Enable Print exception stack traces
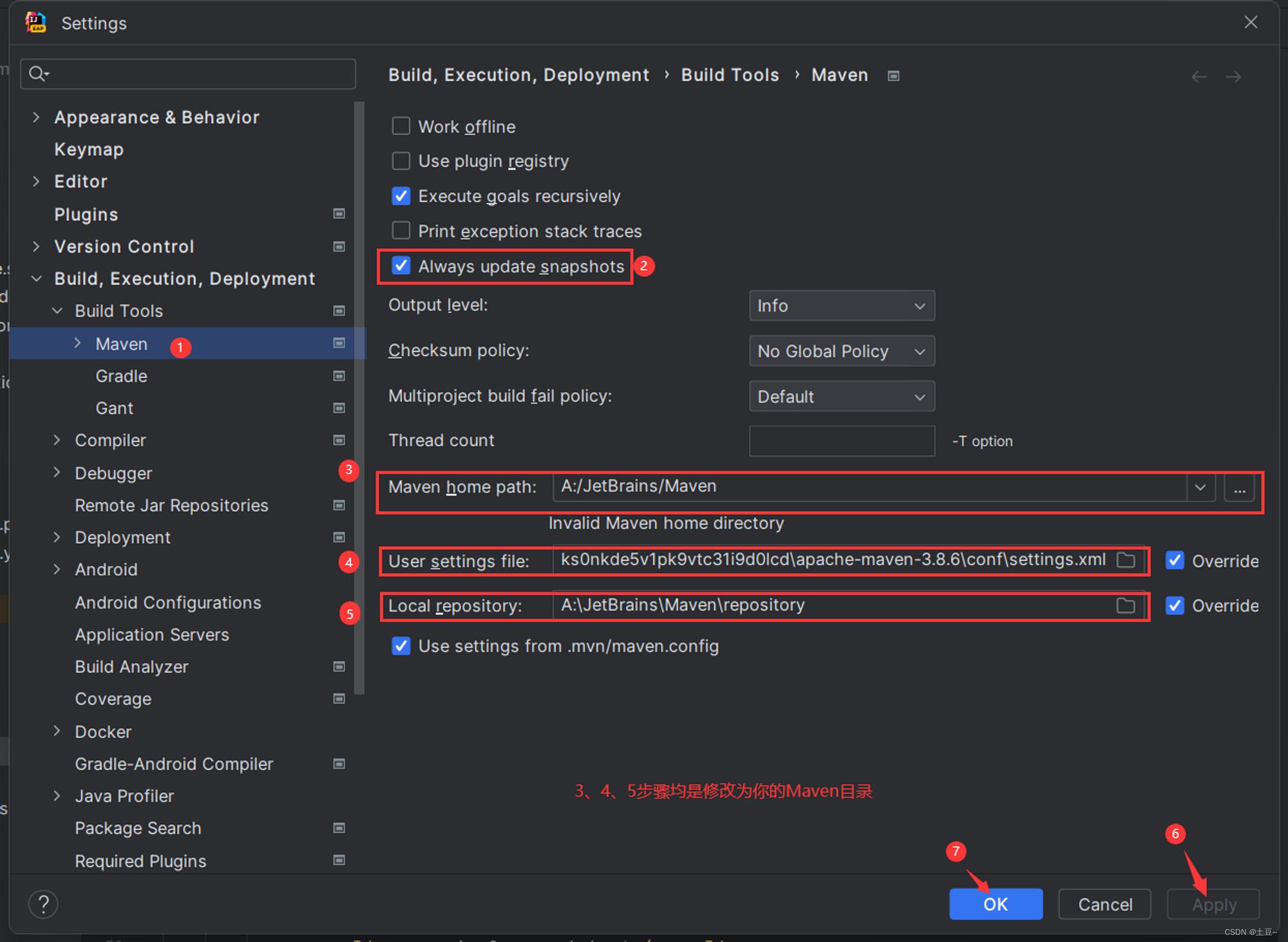 (x=401, y=231)
